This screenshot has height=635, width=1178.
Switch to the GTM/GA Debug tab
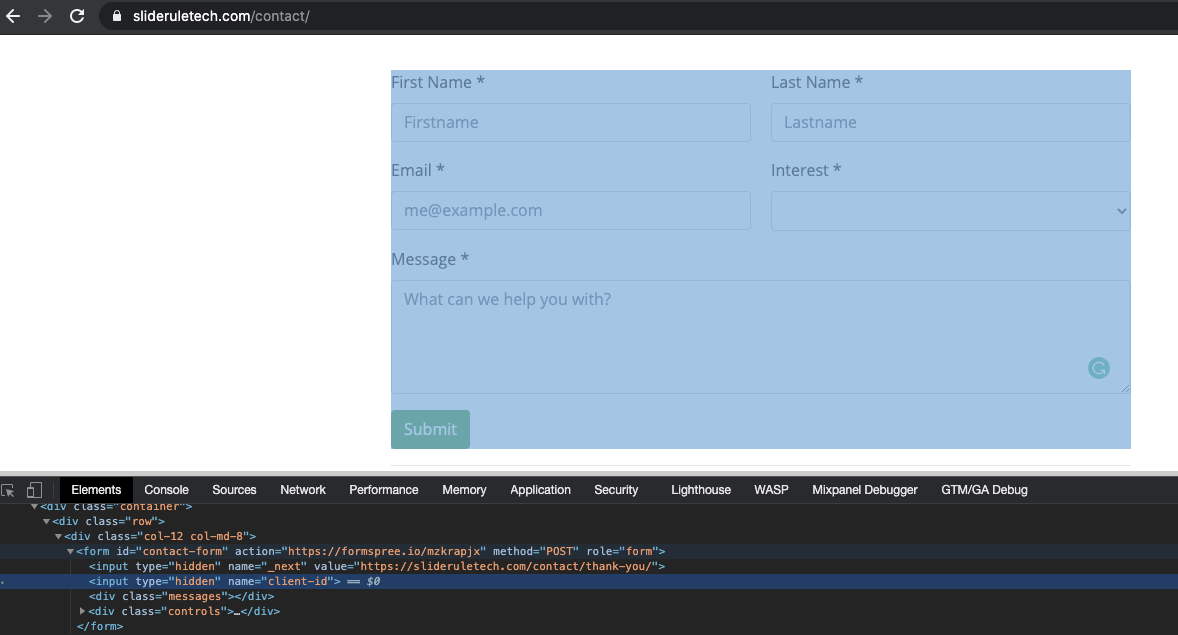pyautogui.click(x=983, y=489)
